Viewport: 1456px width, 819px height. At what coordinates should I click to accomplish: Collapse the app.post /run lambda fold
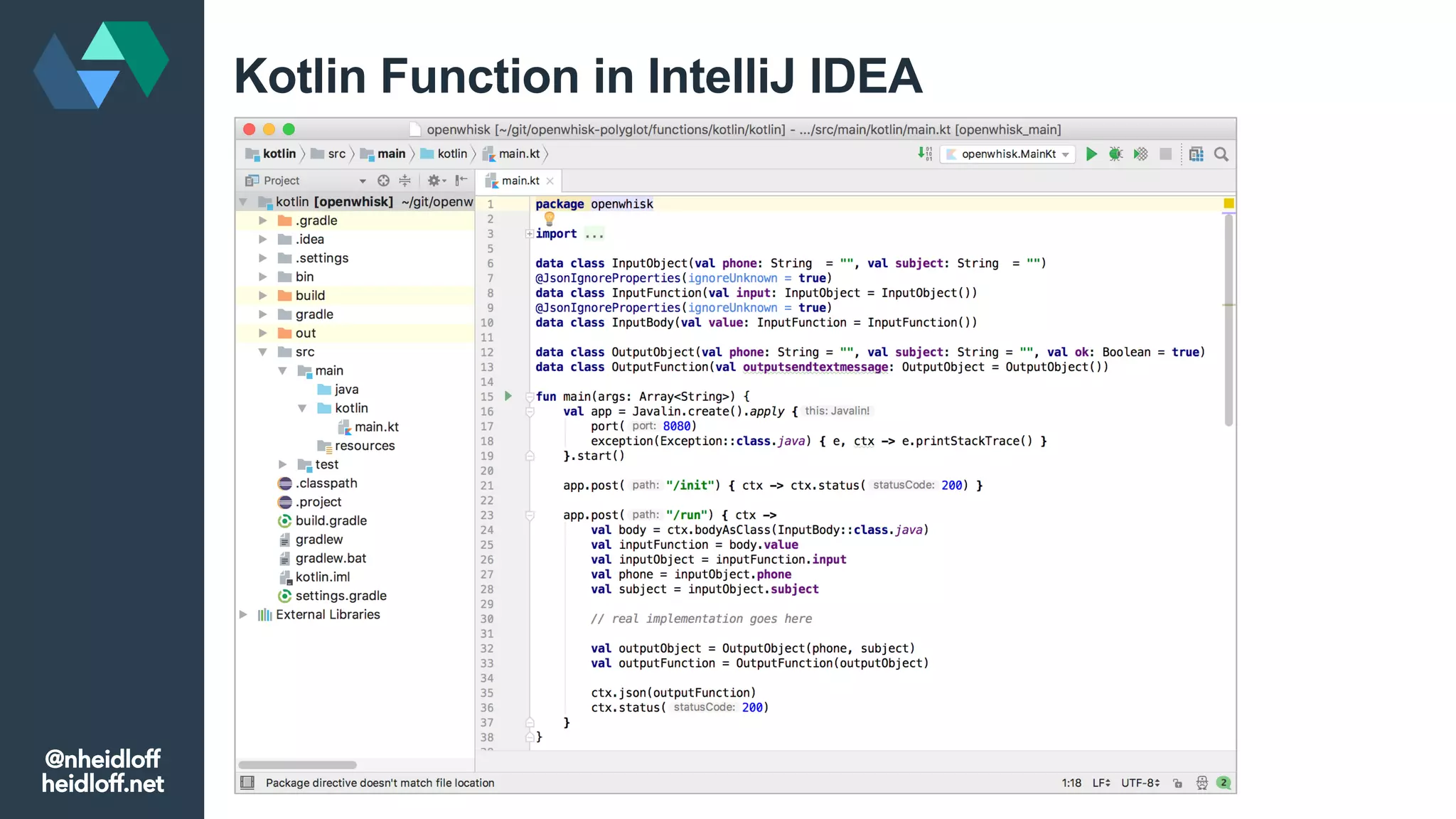click(530, 515)
